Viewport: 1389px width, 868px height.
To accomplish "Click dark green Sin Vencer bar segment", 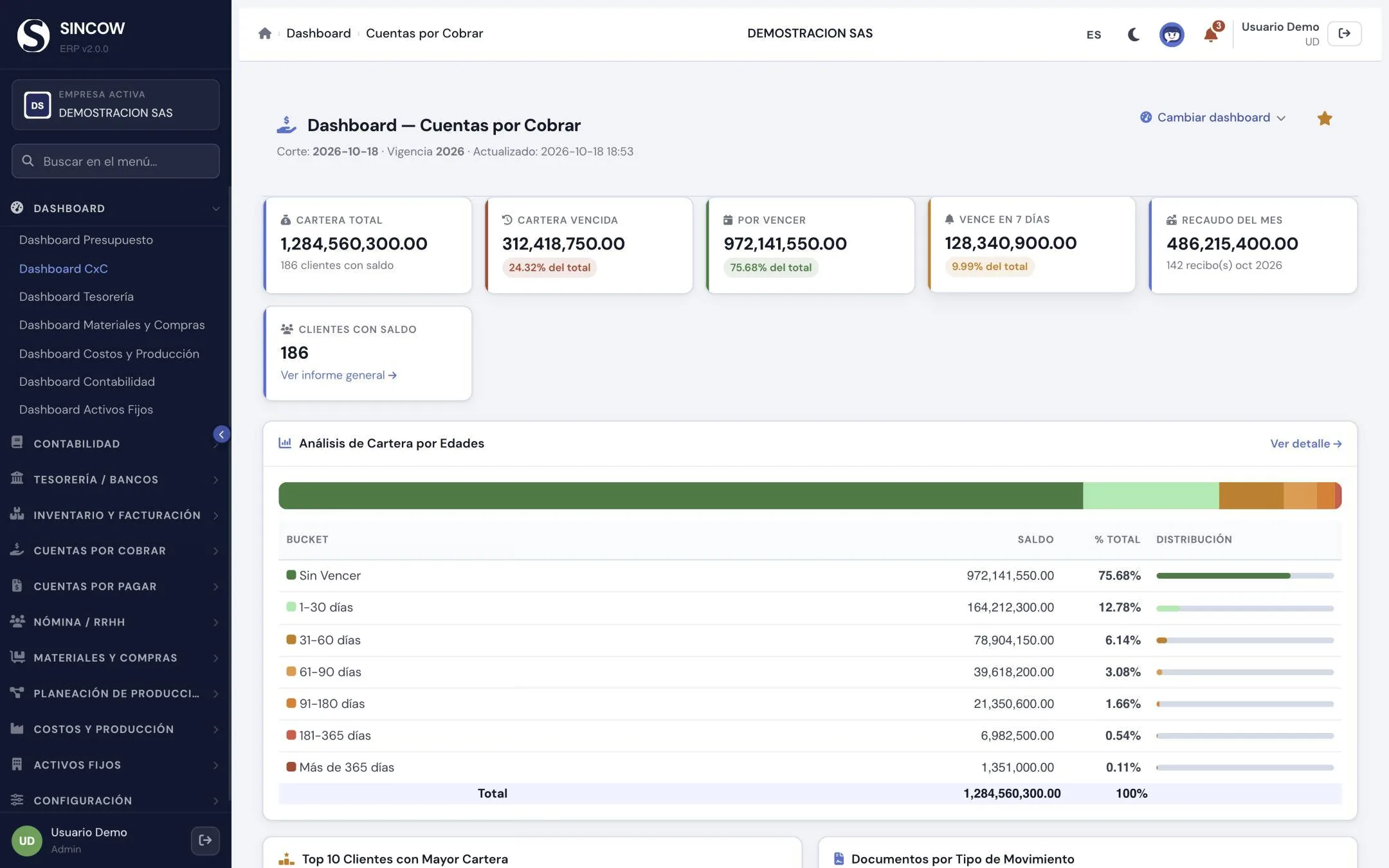I will [x=680, y=496].
